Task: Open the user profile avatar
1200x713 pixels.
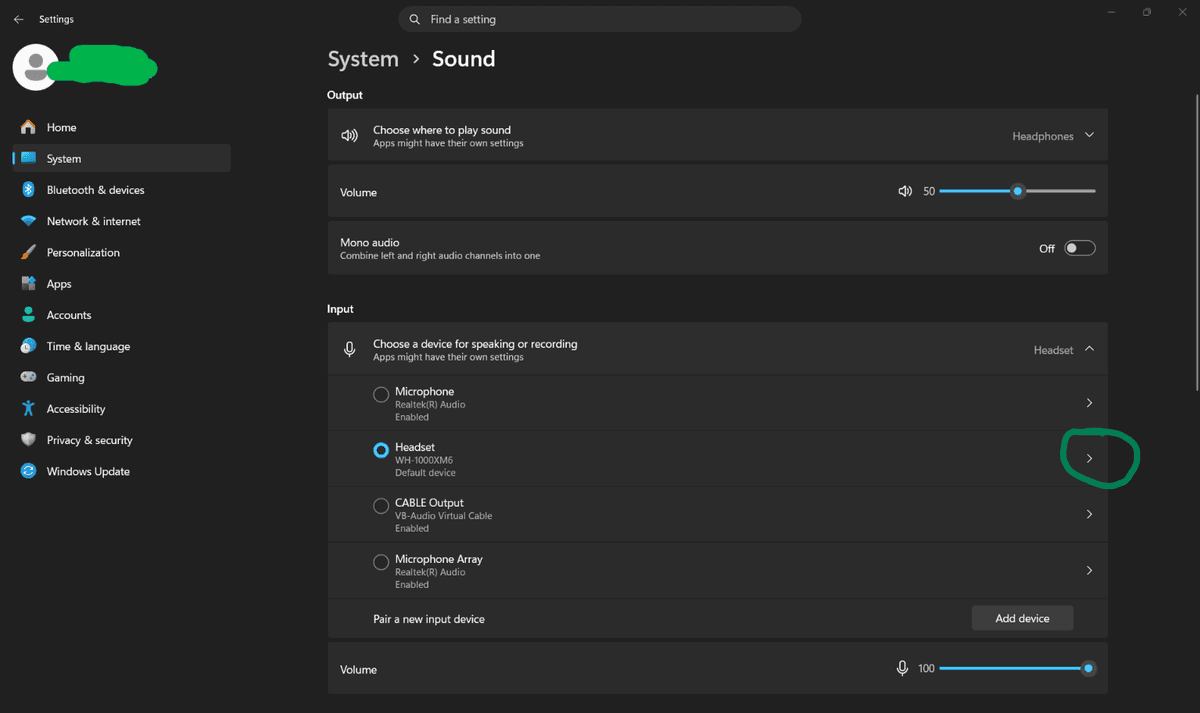Action: coord(35,67)
